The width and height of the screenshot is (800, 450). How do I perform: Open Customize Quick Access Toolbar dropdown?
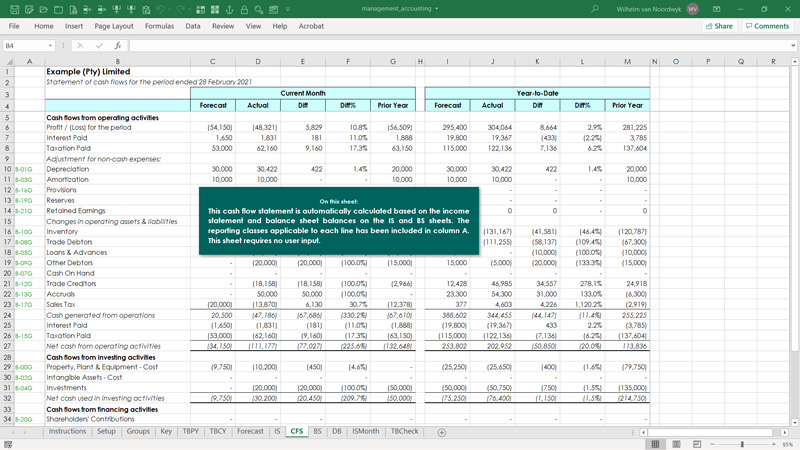tap(288, 10)
